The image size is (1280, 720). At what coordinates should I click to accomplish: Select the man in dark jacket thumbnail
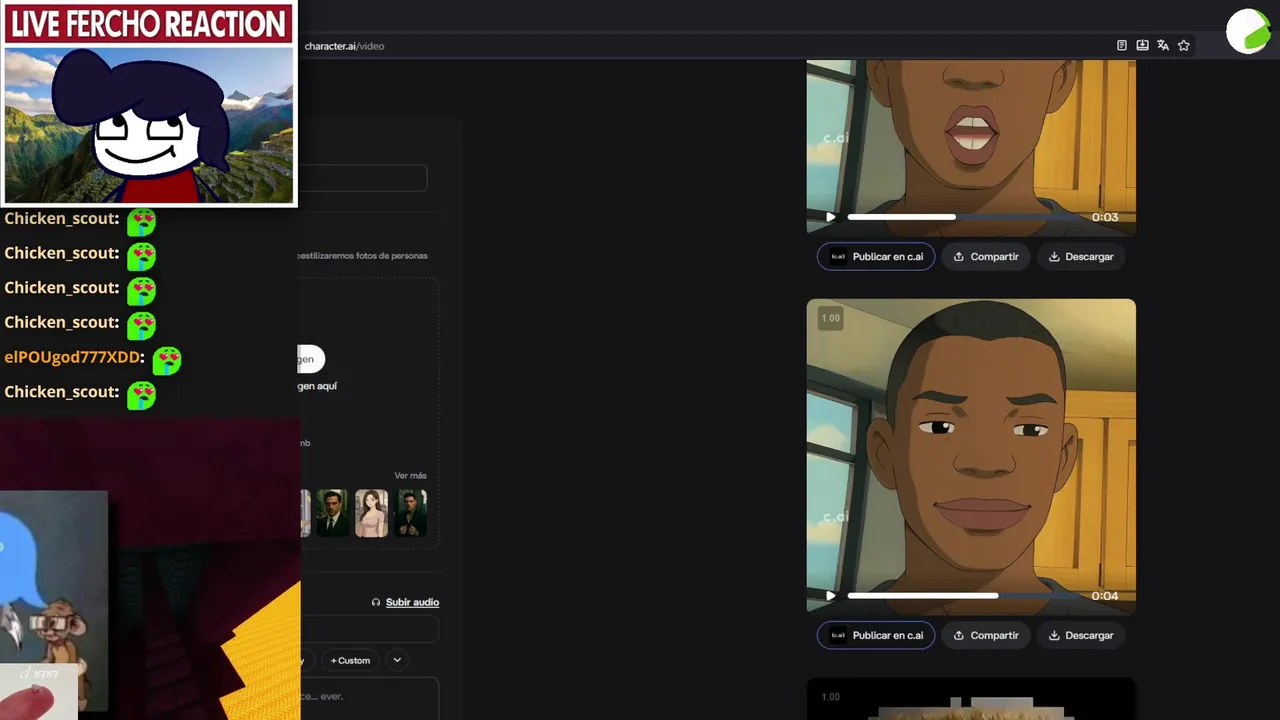[410, 513]
